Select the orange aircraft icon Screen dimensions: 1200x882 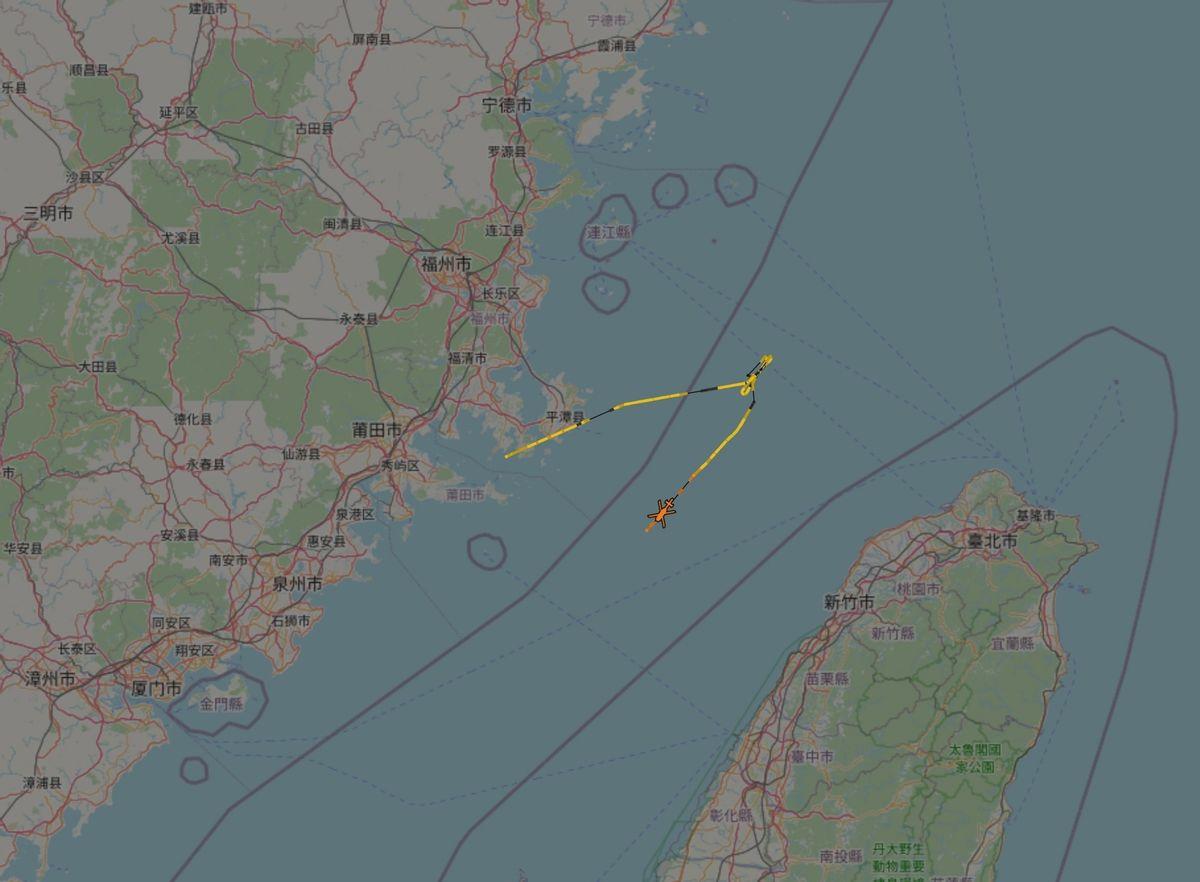pos(662,514)
